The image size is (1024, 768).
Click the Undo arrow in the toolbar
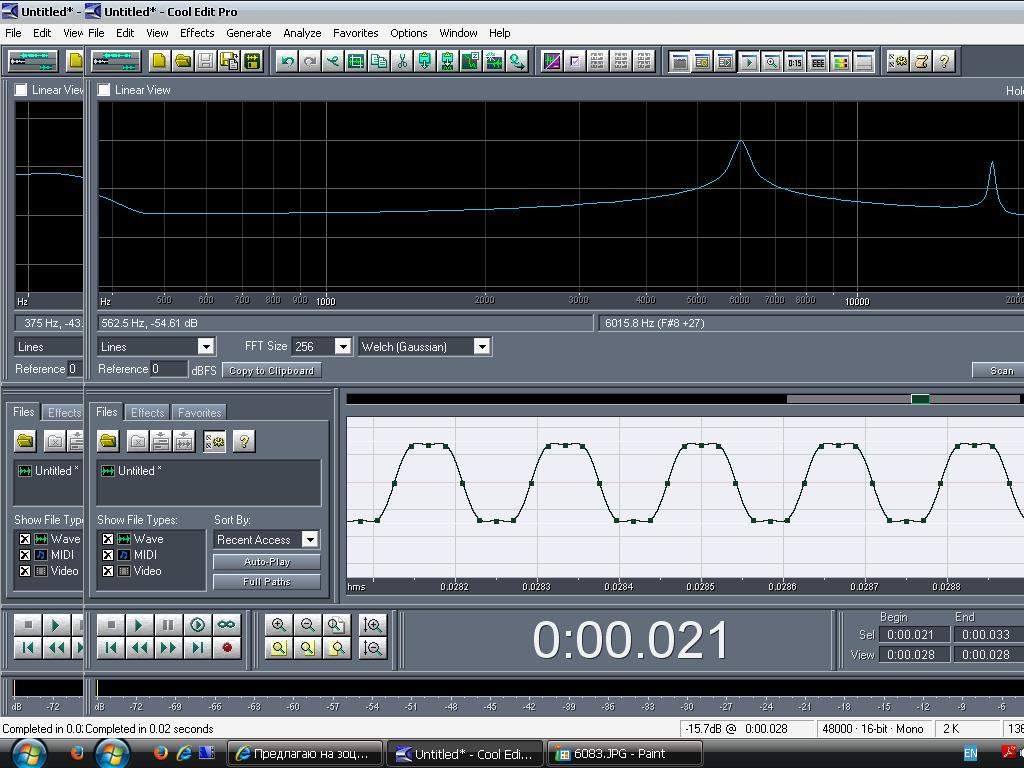coord(287,61)
